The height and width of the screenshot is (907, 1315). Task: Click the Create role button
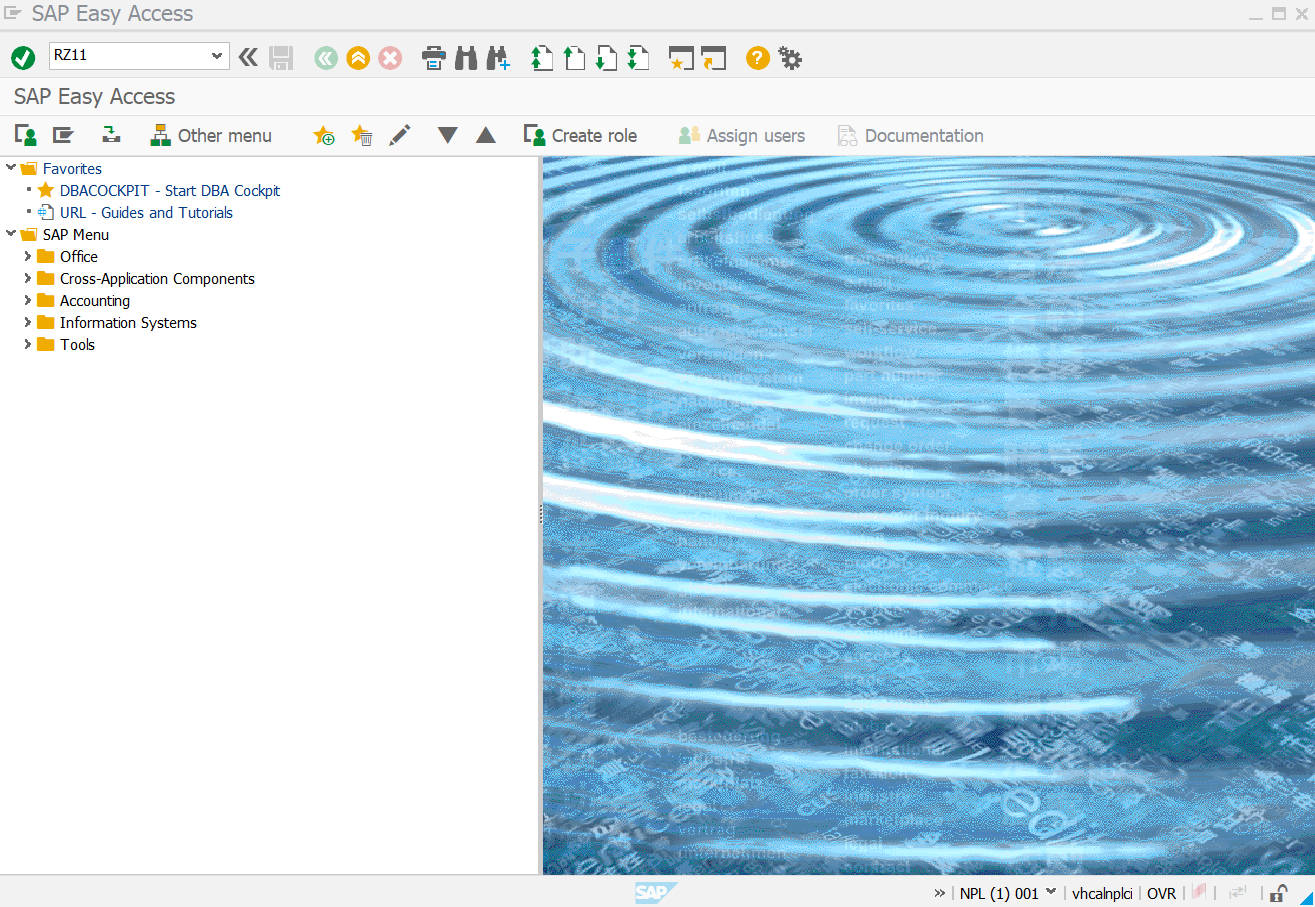pos(581,135)
